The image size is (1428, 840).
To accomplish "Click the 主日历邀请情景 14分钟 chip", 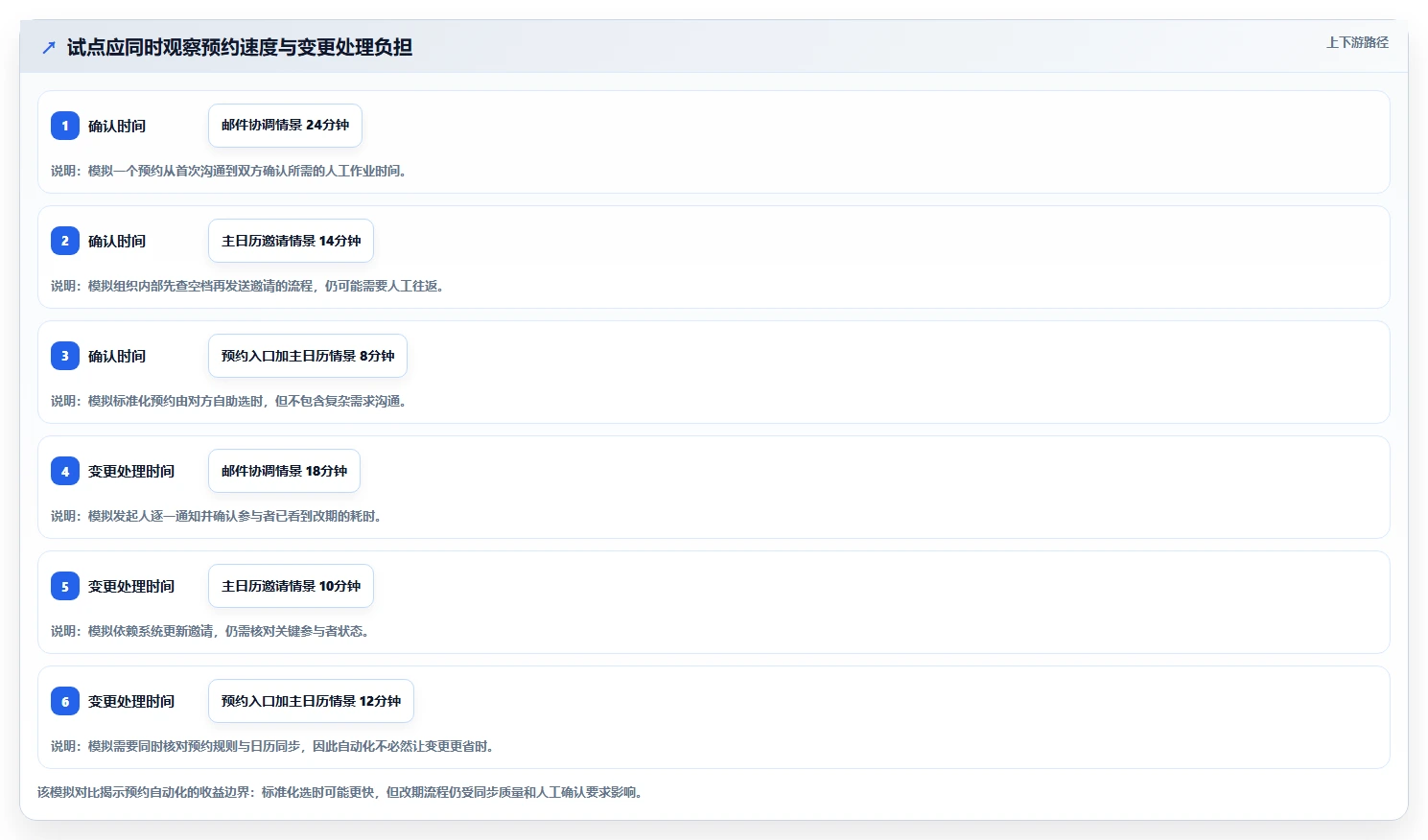I will tap(291, 241).
